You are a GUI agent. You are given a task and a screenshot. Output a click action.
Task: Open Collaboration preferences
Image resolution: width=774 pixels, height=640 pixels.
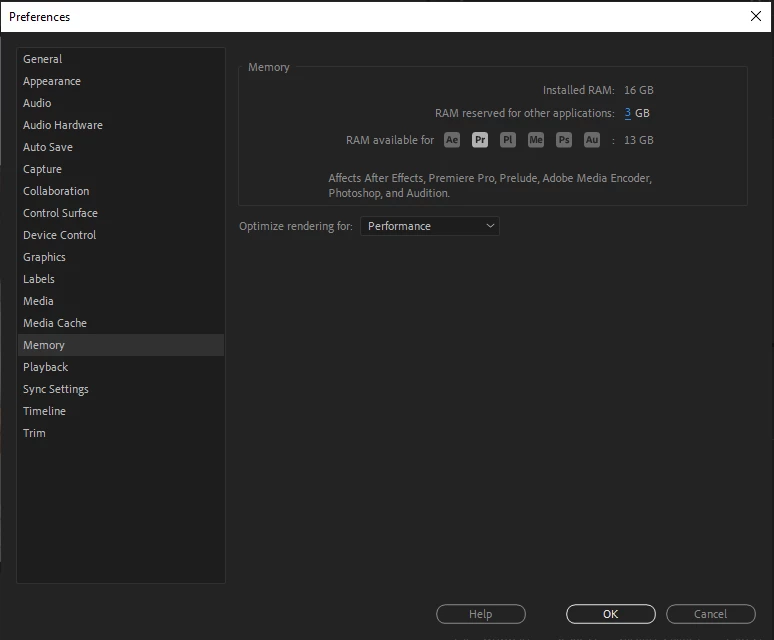tap(121, 191)
